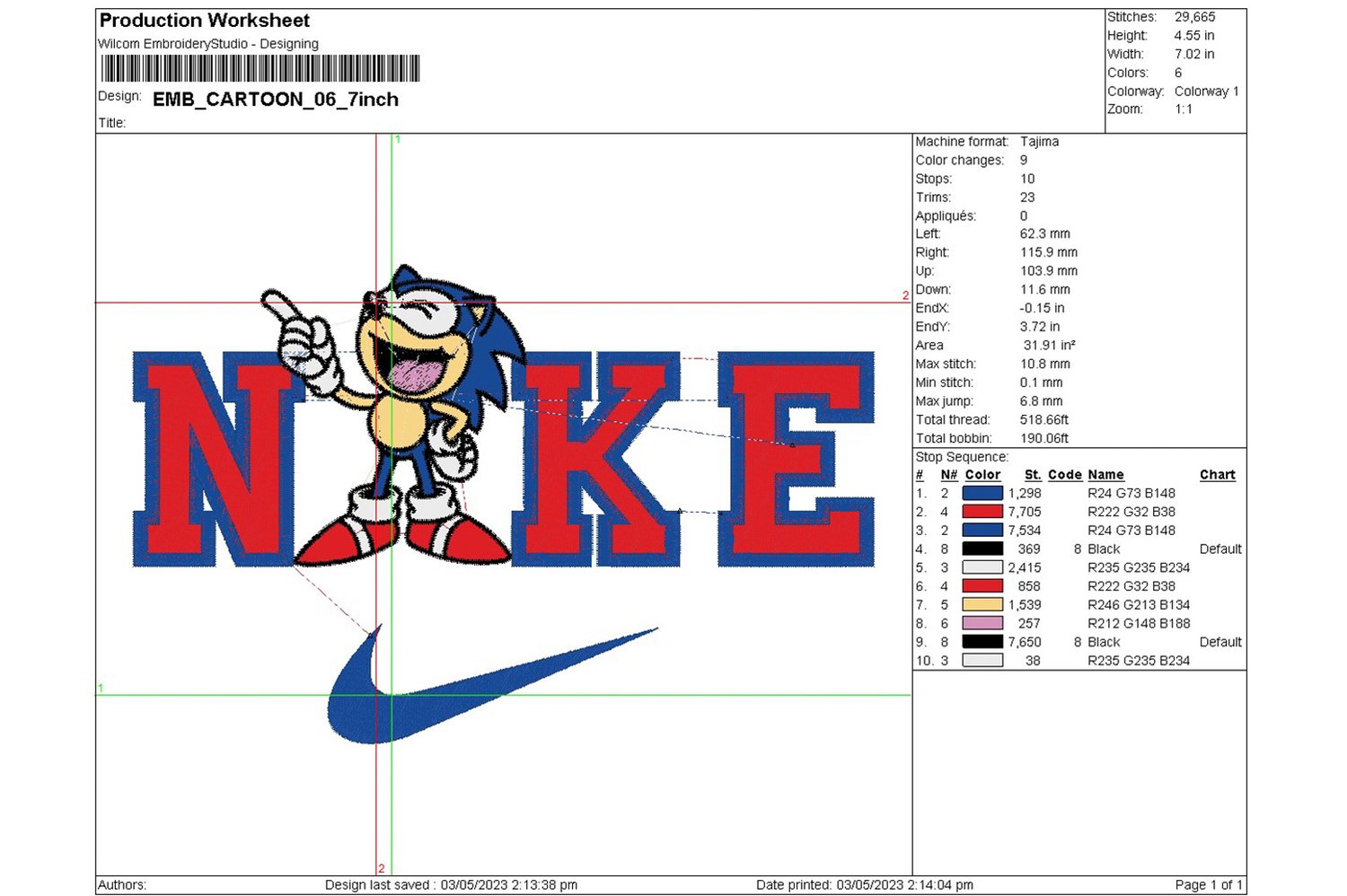Click "R235 G235 B234" in stop 5
This screenshot has height=896, width=1347.
click(1139, 567)
